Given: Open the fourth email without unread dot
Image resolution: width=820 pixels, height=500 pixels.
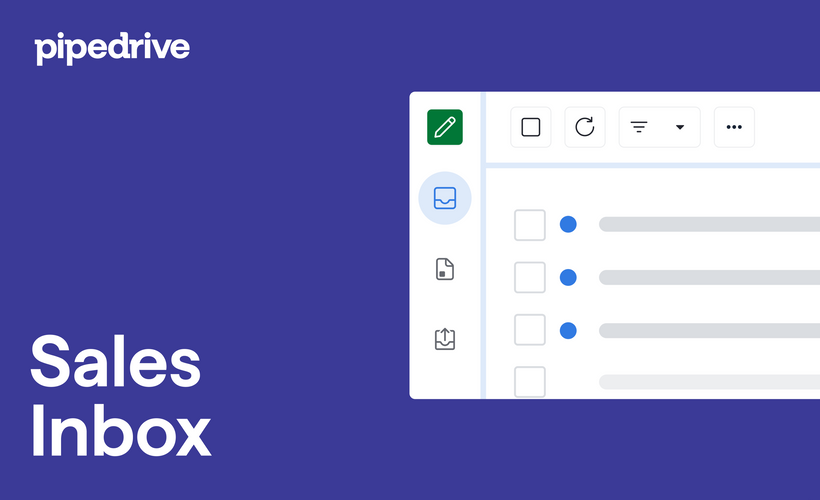Looking at the screenshot, I should (708, 382).
